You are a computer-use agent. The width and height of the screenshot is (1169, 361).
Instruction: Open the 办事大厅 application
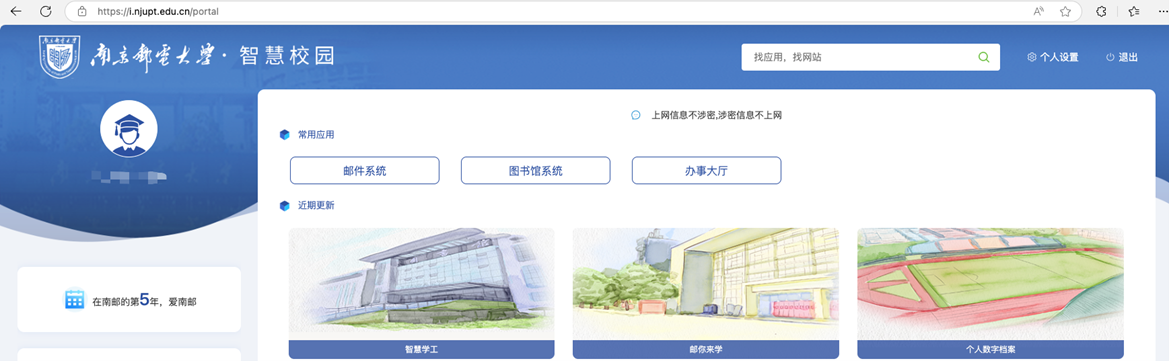[706, 171]
